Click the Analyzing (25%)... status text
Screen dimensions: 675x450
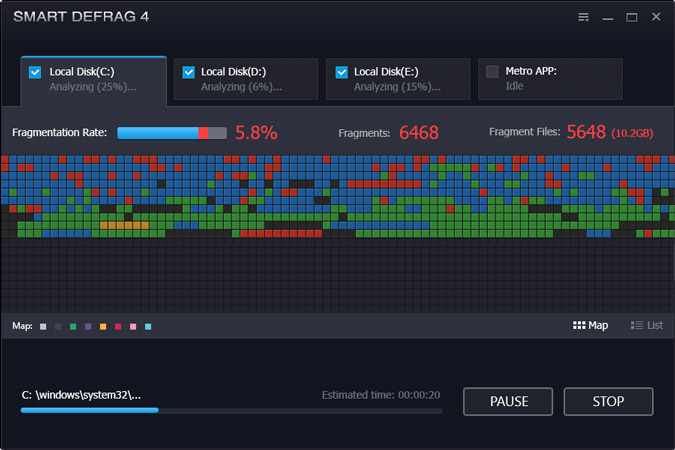93,87
